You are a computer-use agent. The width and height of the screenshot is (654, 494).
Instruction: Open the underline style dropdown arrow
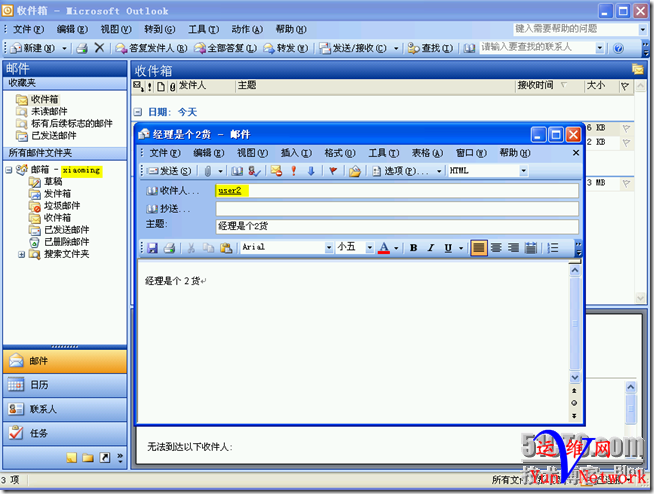(x=461, y=248)
